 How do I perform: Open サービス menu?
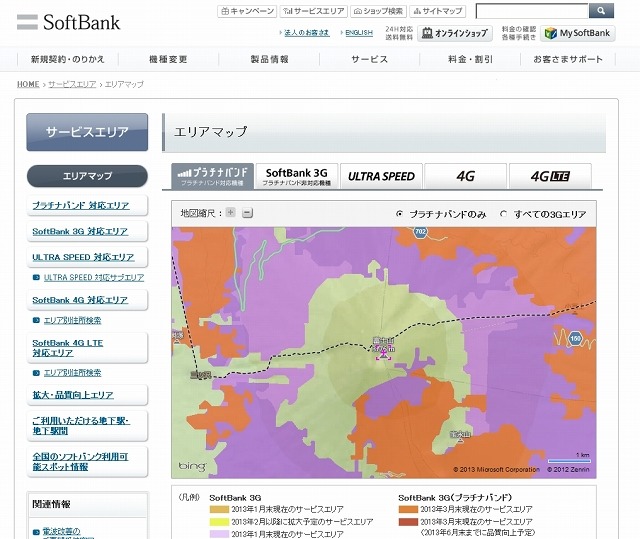pyautogui.click(x=369, y=59)
